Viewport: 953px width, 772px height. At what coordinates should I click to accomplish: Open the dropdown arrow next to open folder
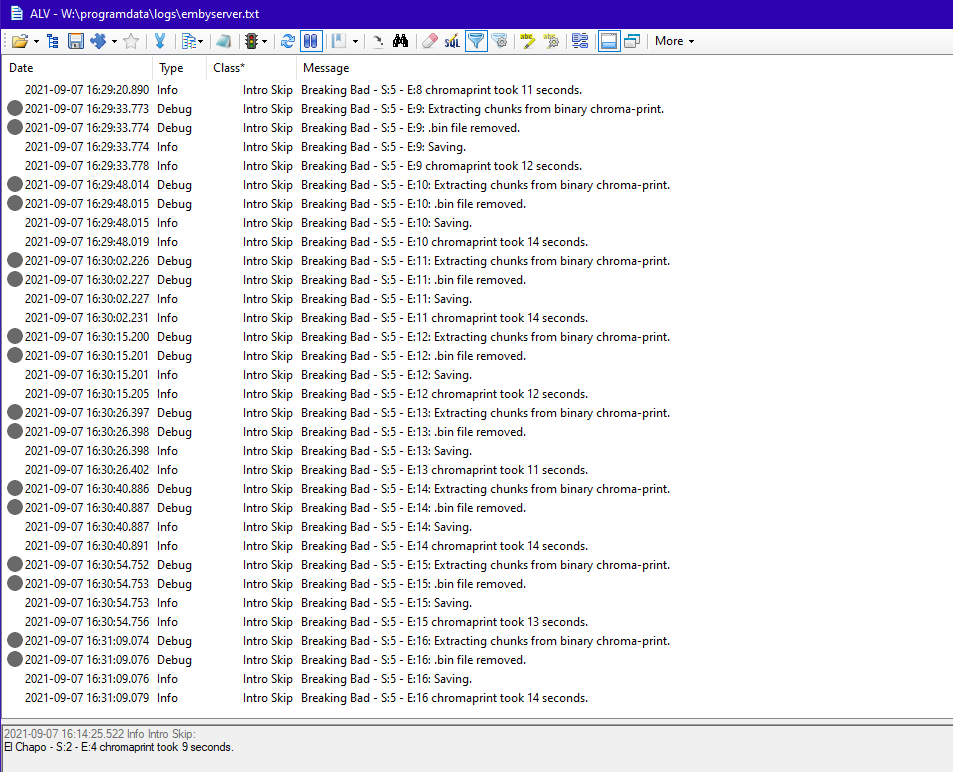tap(36, 42)
